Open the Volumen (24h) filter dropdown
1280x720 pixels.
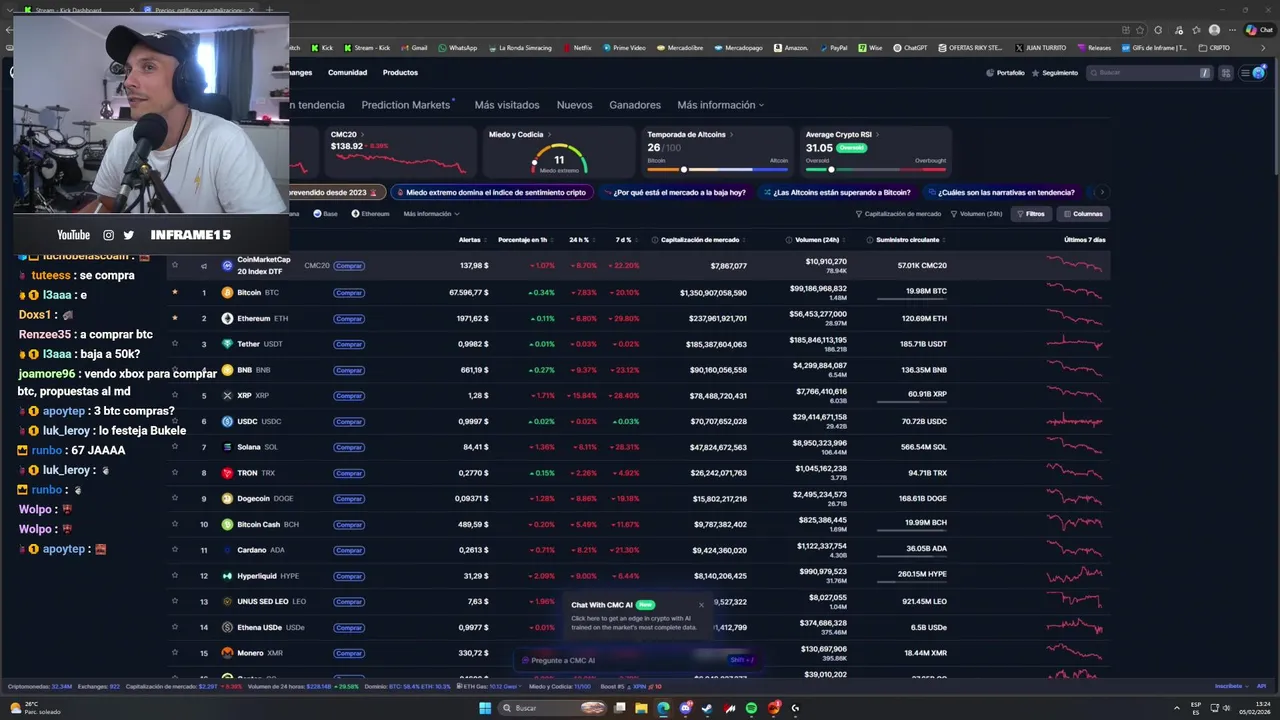(976, 214)
